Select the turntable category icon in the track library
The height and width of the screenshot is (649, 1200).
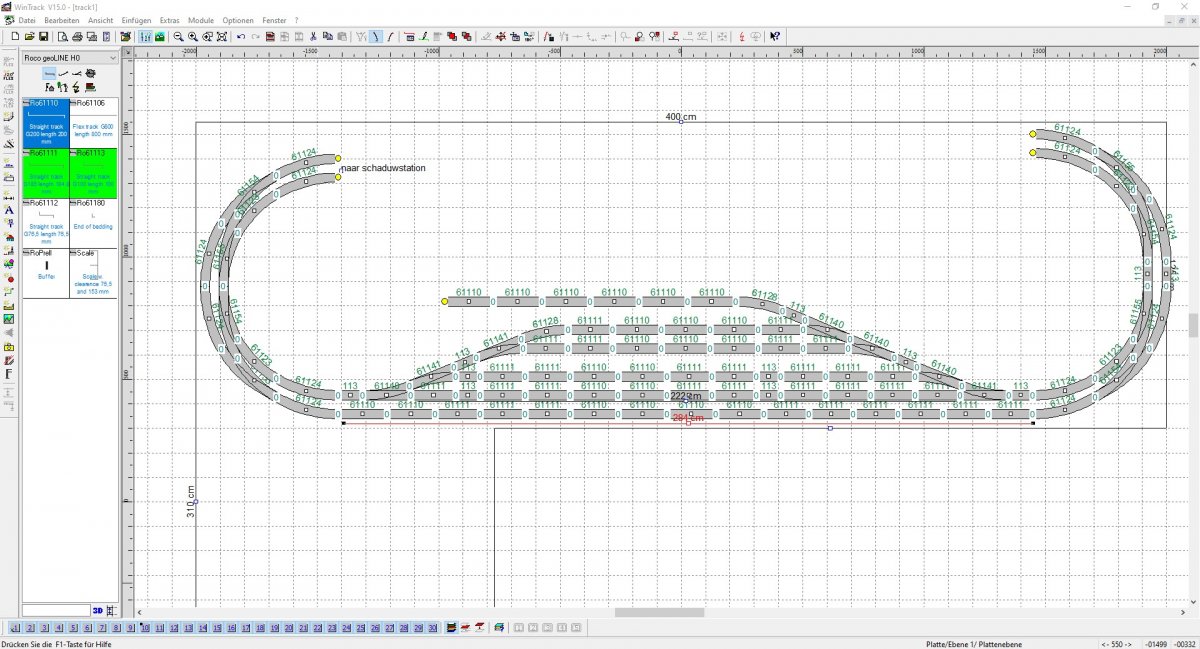[90, 74]
